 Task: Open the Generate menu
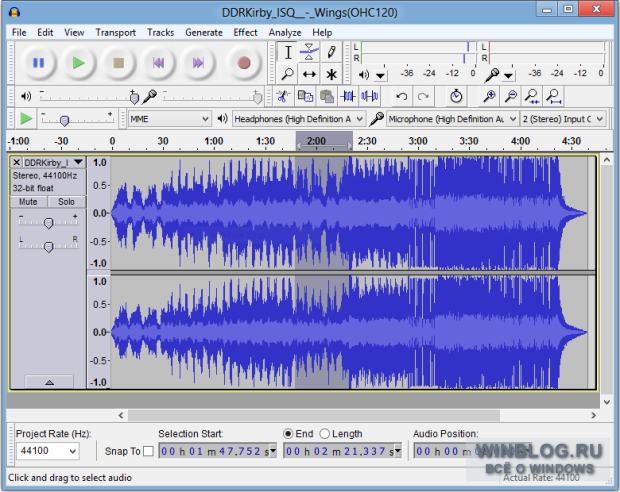click(204, 32)
